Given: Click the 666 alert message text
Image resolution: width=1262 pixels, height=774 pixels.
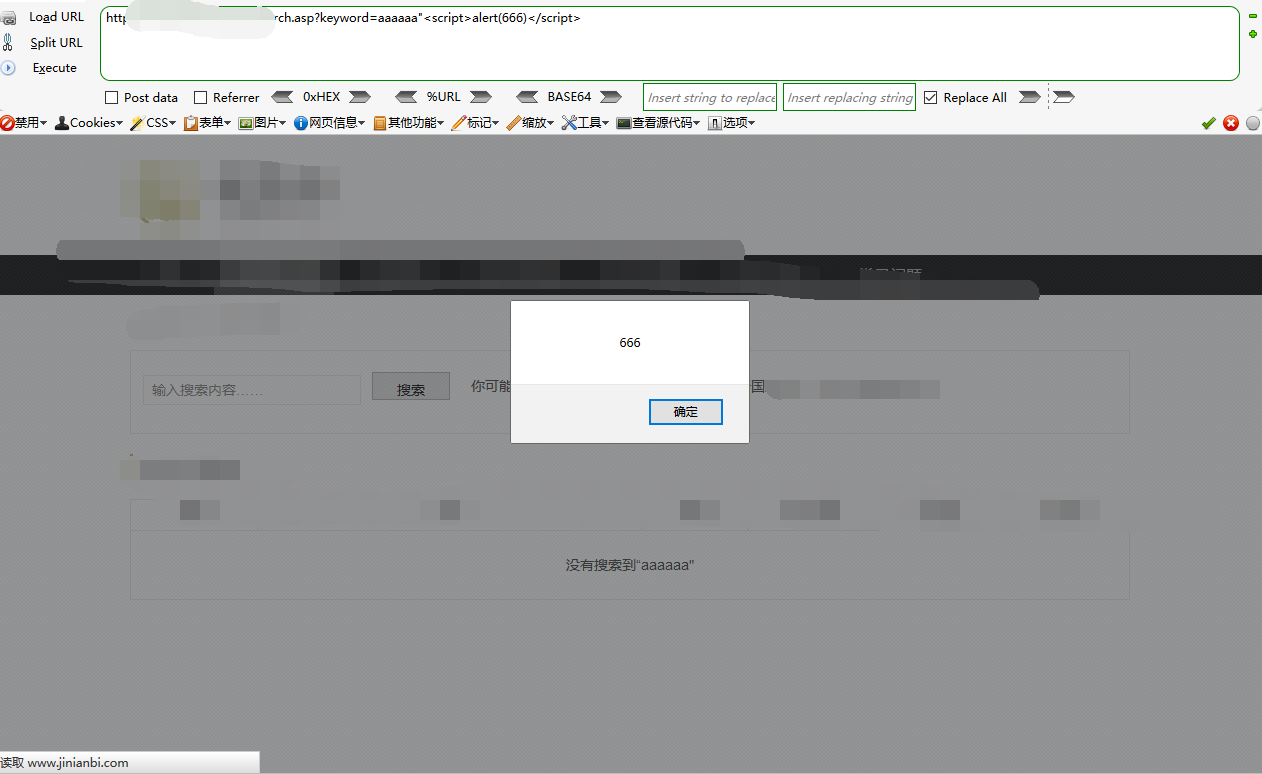Looking at the screenshot, I should click(630, 343).
